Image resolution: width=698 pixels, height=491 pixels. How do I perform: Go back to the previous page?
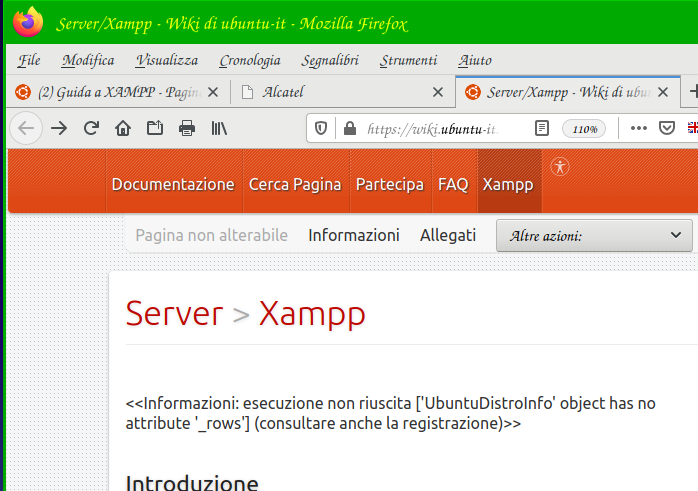pos(26,129)
